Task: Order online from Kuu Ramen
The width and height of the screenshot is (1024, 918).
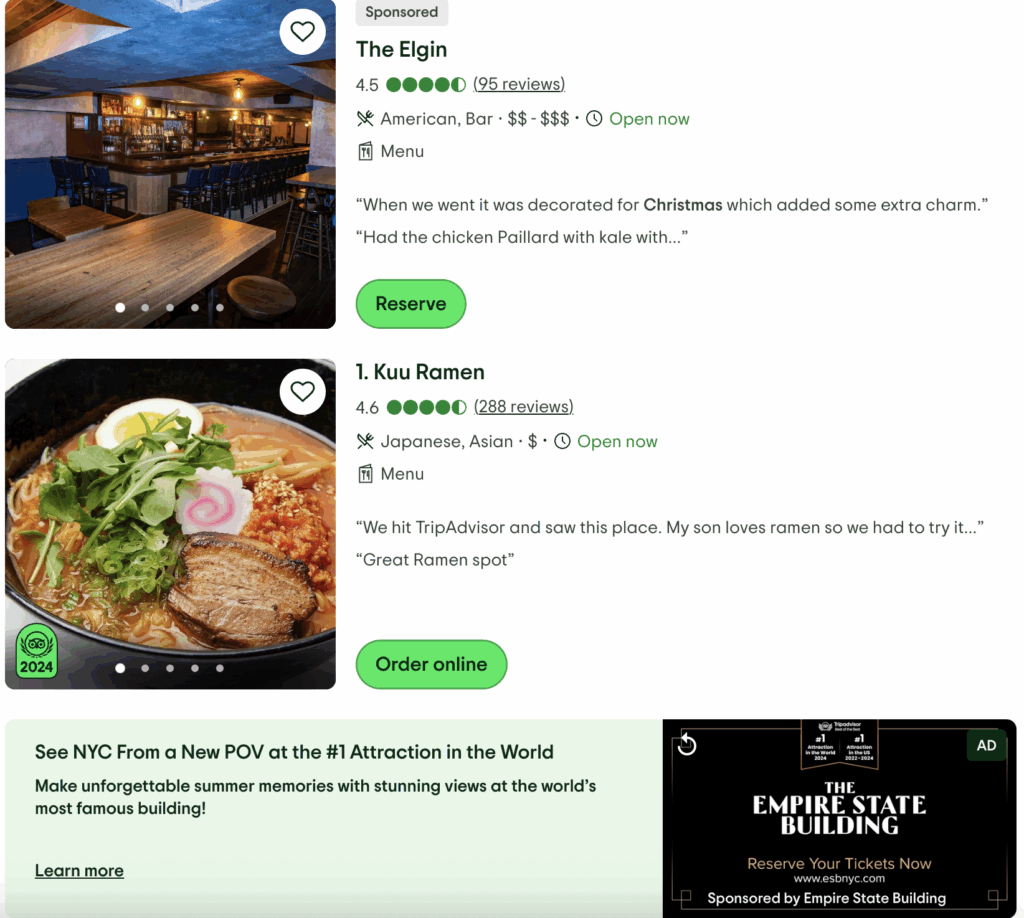Action: pos(431,664)
